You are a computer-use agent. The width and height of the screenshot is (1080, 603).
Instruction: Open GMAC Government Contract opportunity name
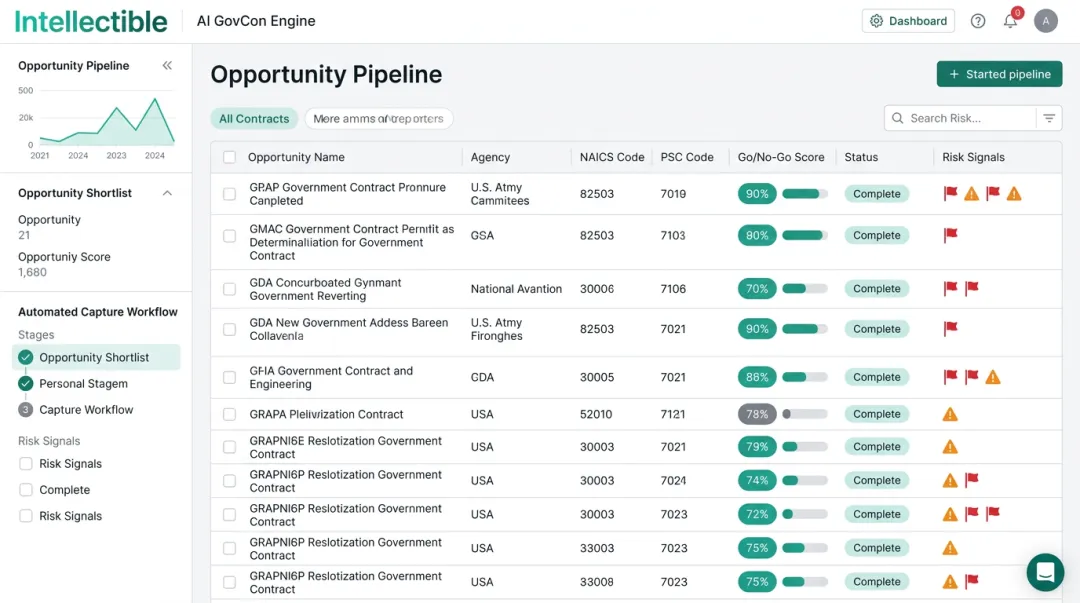[x=351, y=242]
